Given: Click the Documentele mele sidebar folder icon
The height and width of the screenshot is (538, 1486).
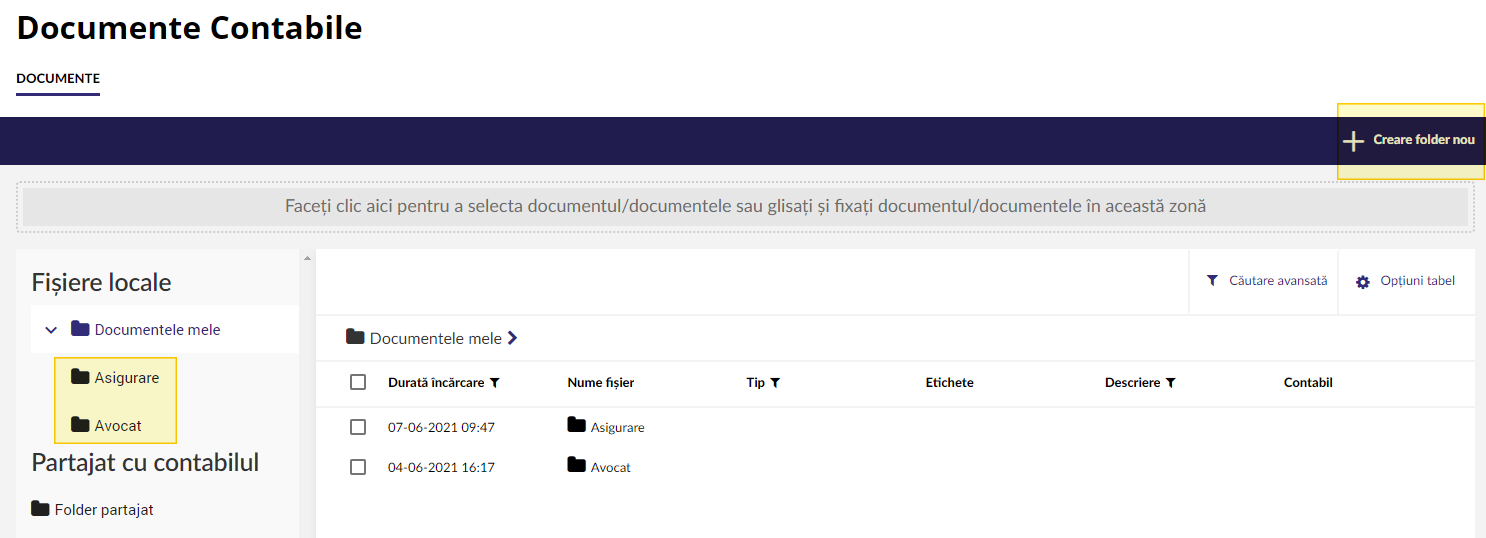Looking at the screenshot, I should click(x=80, y=329).
